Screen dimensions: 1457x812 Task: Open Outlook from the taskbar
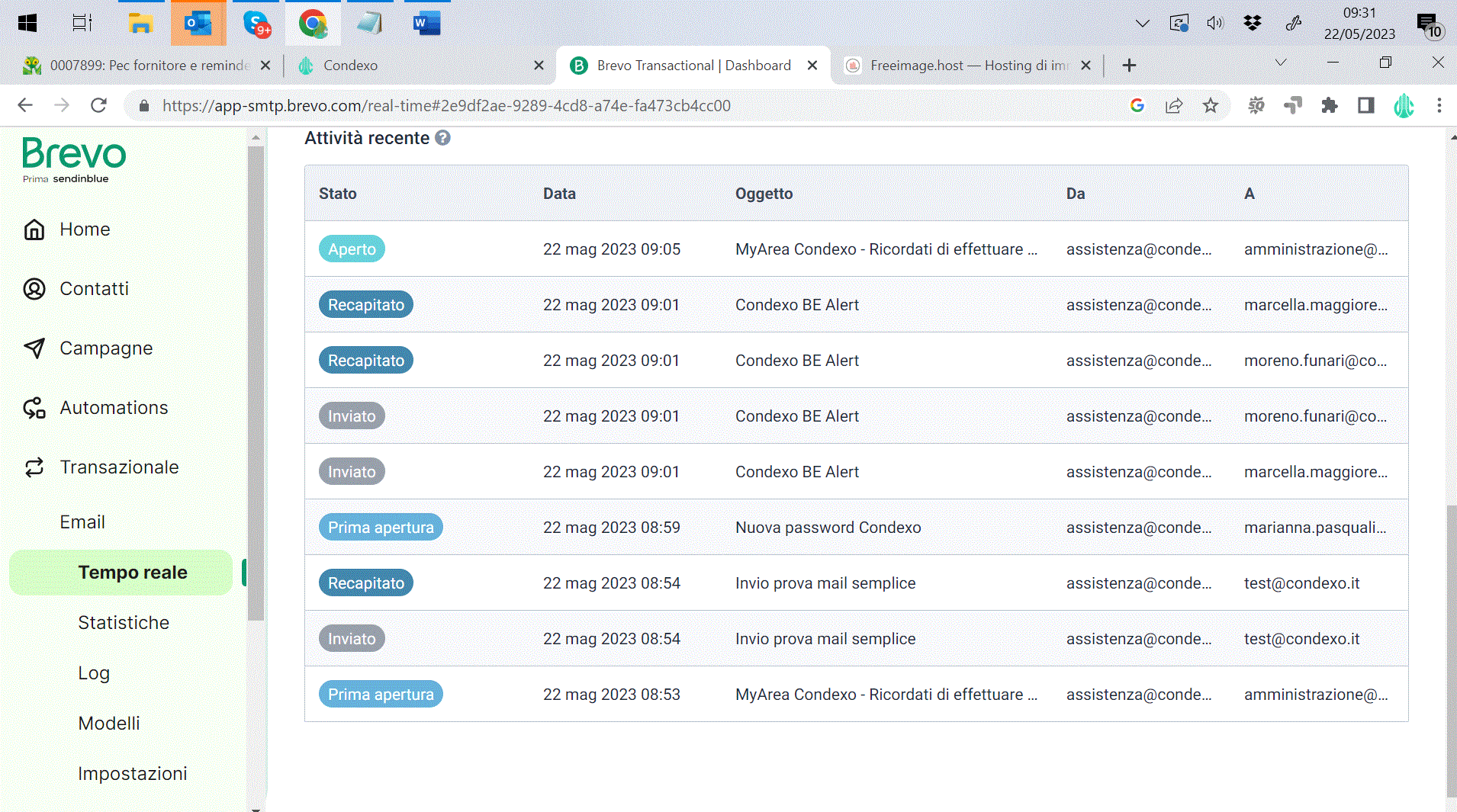[x=198, y=24]
